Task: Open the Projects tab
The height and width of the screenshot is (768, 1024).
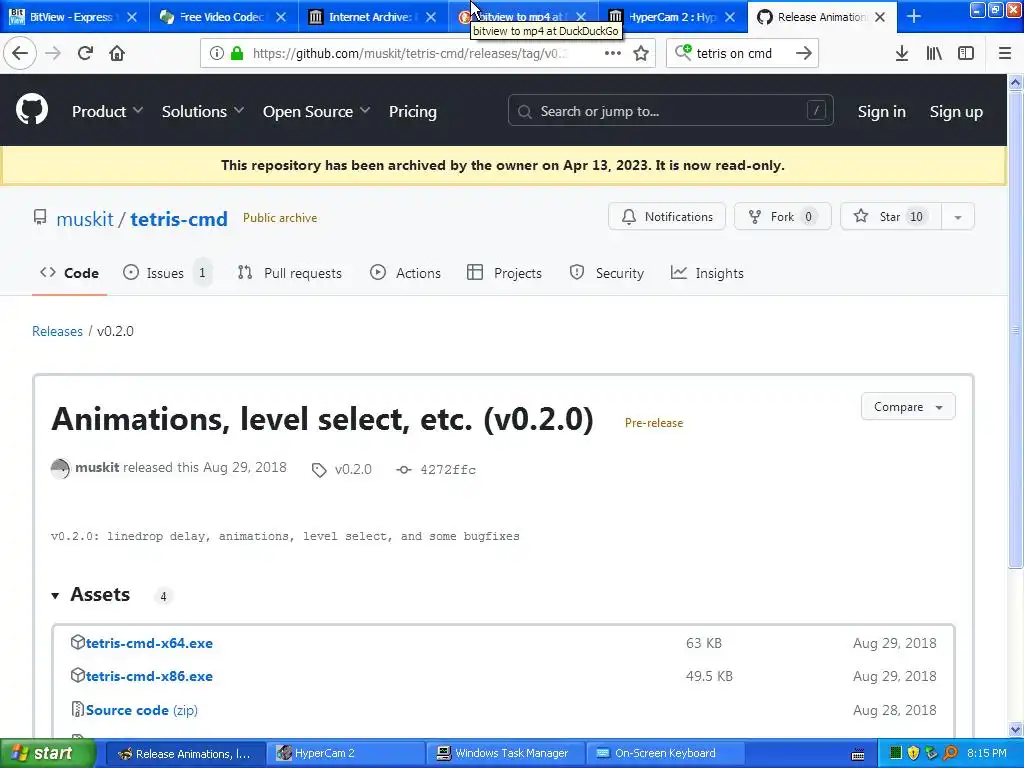Action: click(504, 273)
